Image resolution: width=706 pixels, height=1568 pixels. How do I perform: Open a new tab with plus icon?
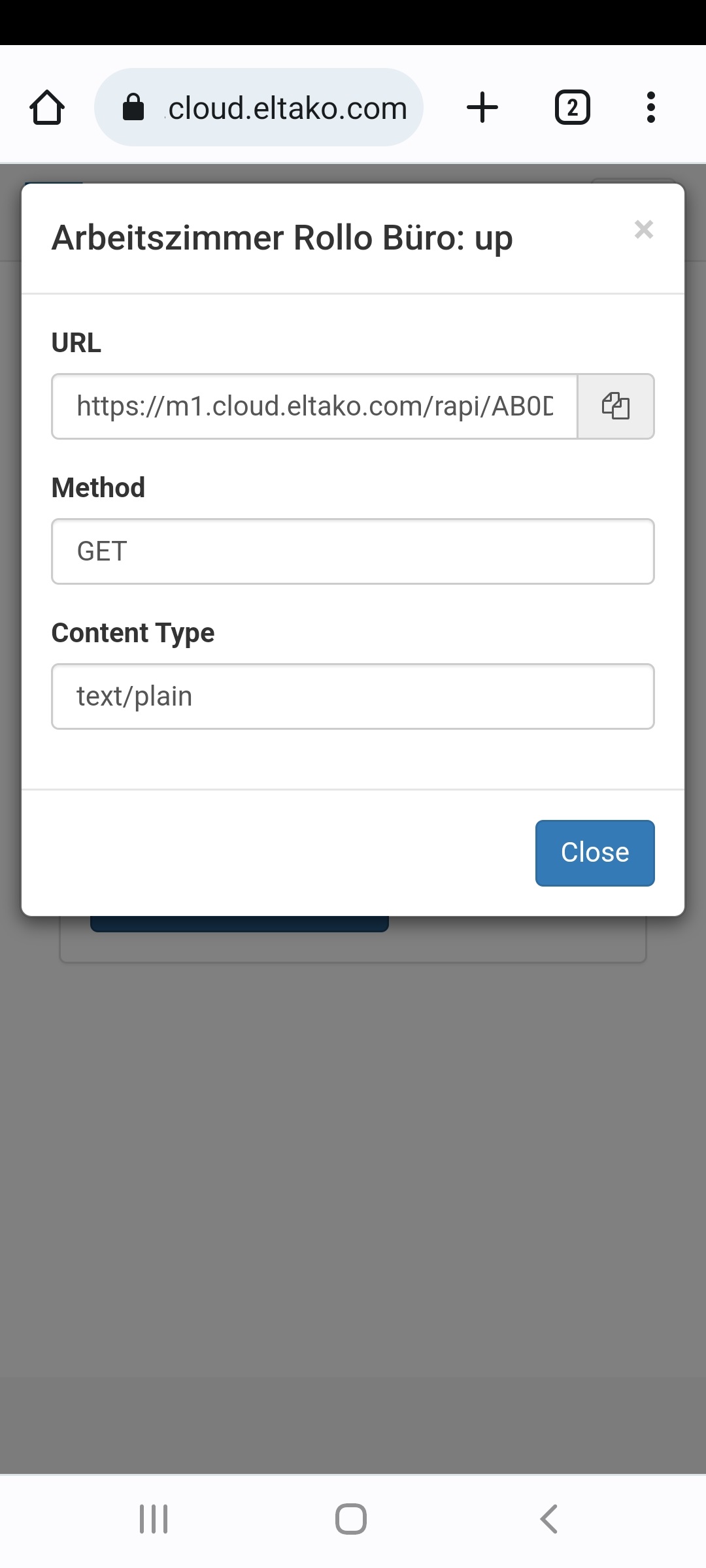(482, 108)
